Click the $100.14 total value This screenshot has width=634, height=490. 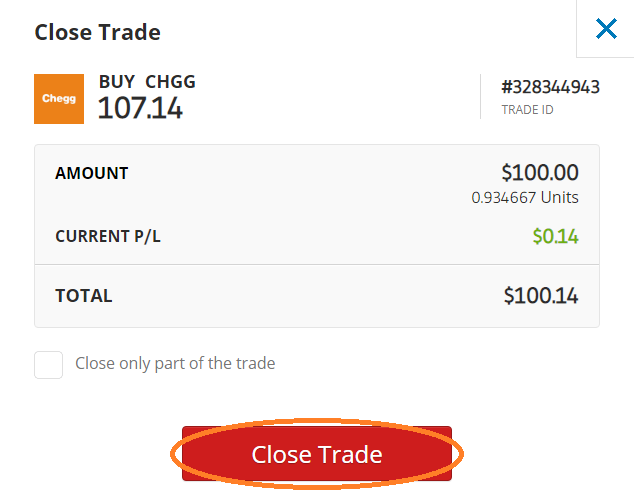[541, 296]
